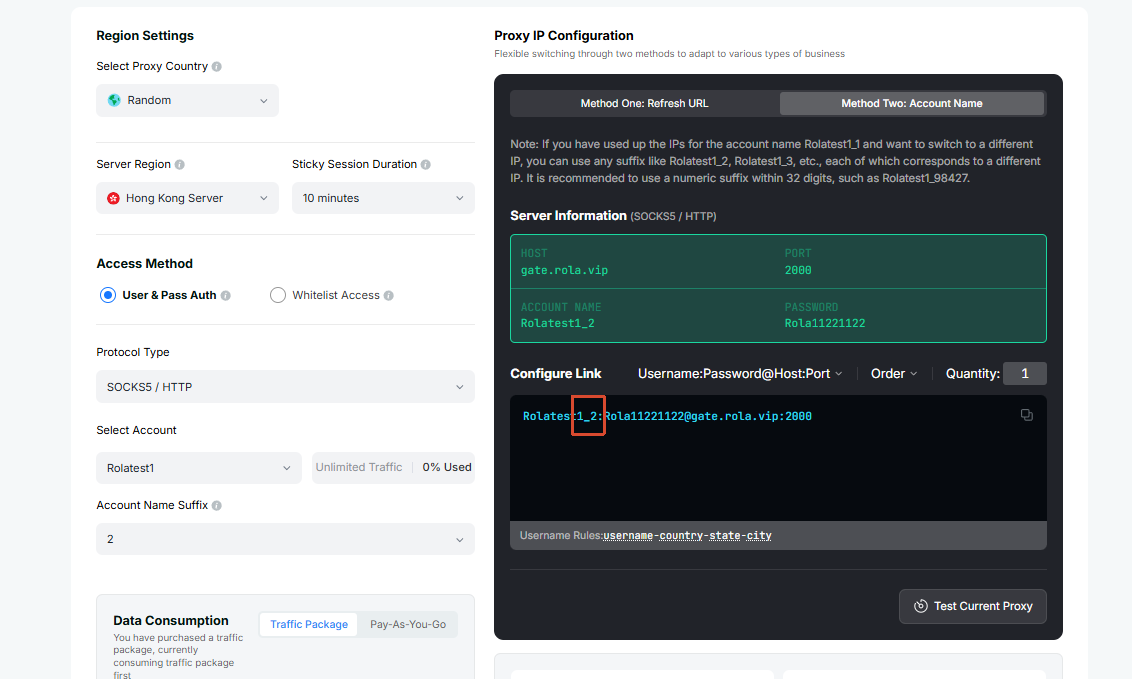The height and width of the screenshot is (679, 1132).
Task: Click port value 2000
Action: [798, 271]
